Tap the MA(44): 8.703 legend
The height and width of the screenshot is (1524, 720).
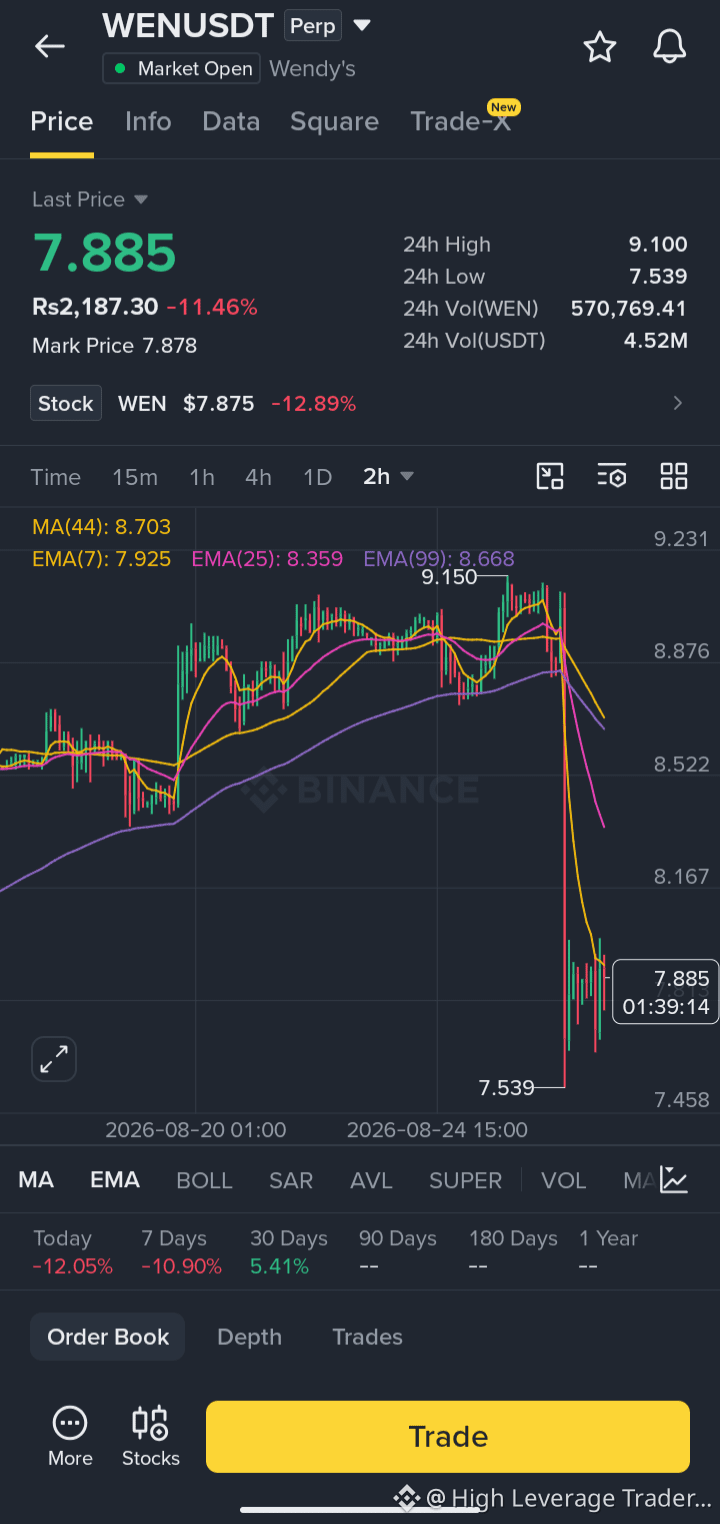(x=101, y=527)
